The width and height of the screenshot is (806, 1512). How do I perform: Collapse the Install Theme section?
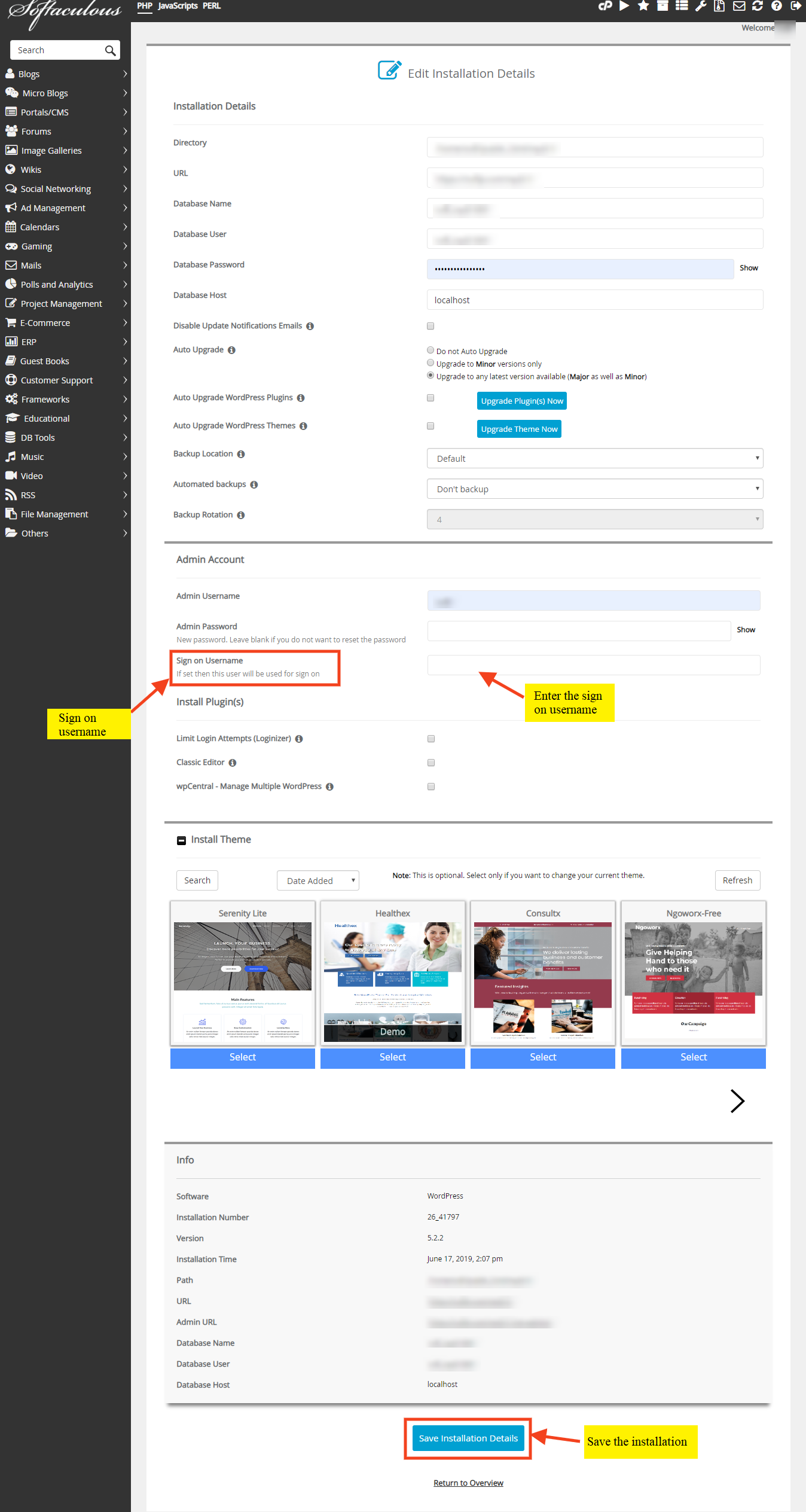181,840
